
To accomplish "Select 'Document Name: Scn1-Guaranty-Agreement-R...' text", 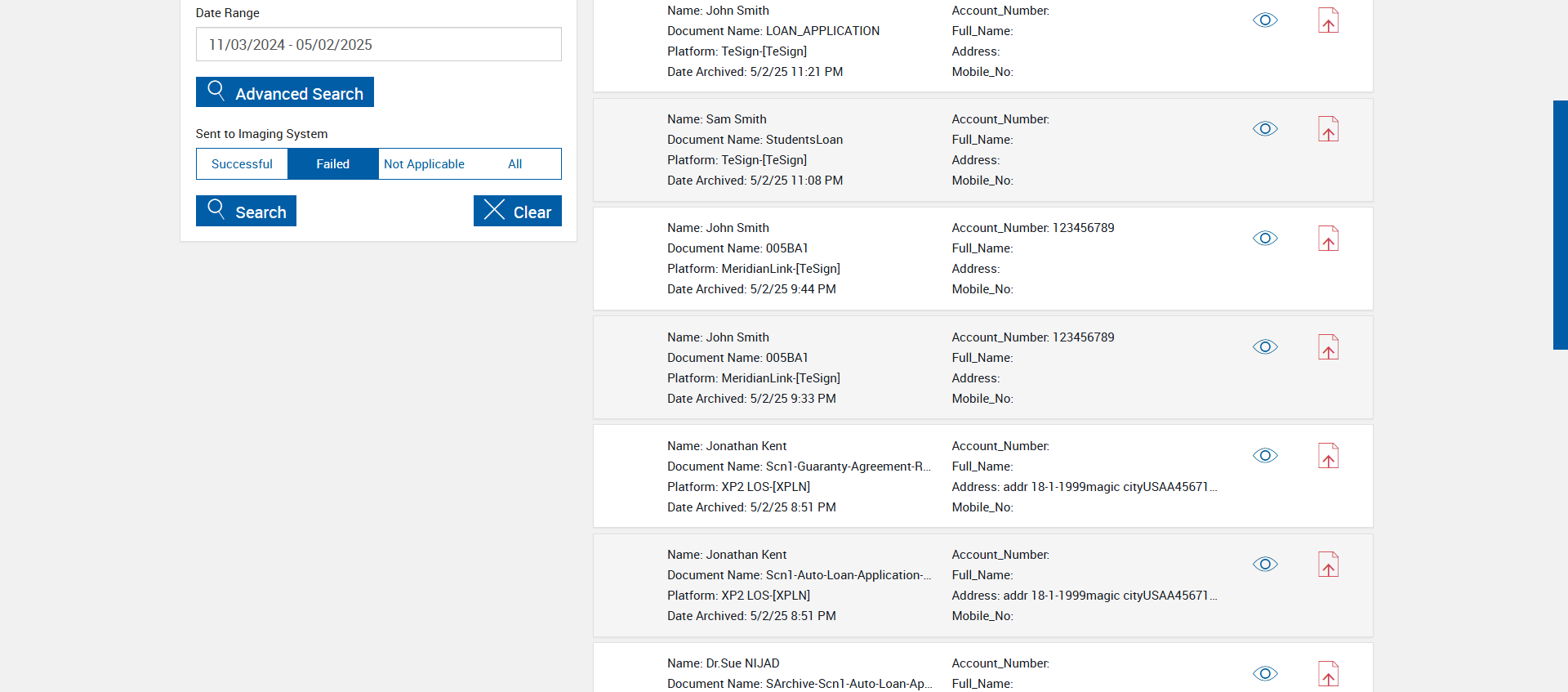I will (x=800, y=467).
